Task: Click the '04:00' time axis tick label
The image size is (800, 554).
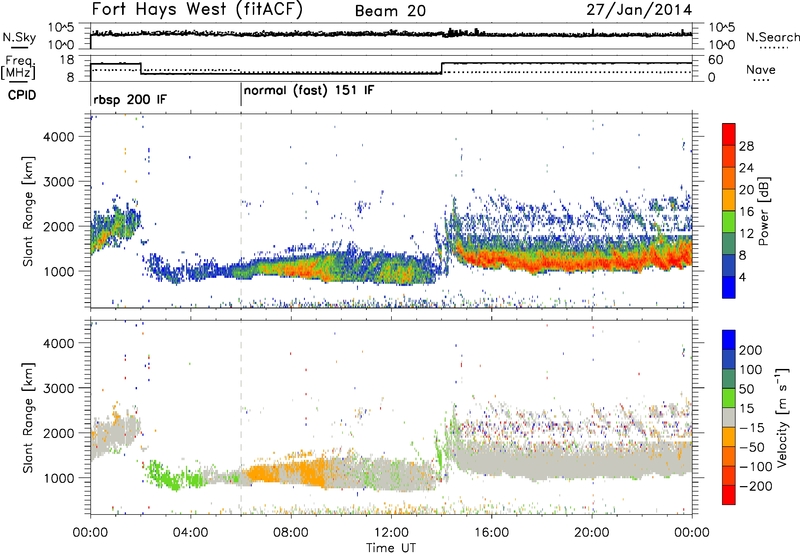Action: click(190, 533)
